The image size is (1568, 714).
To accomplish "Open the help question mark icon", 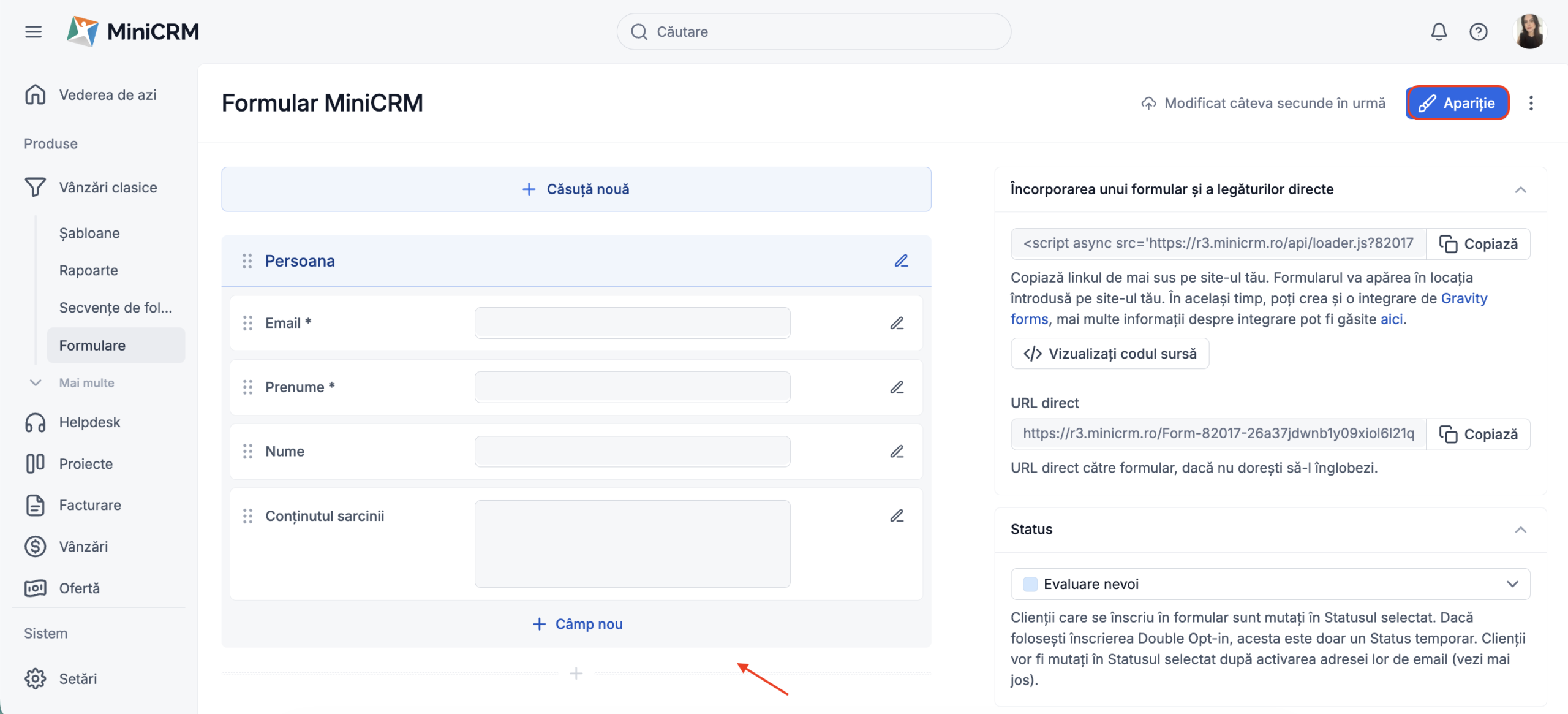I will [1478, 31].
